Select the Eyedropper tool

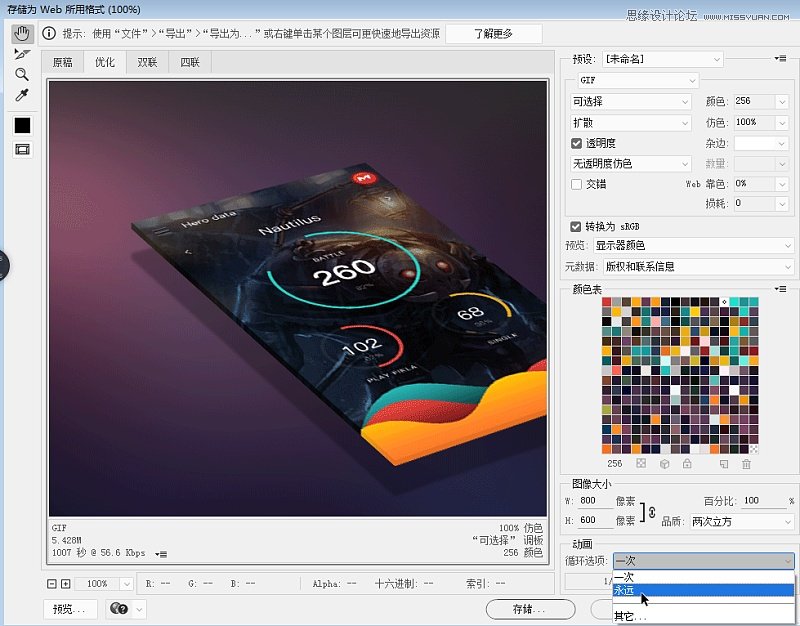(21, 95)
